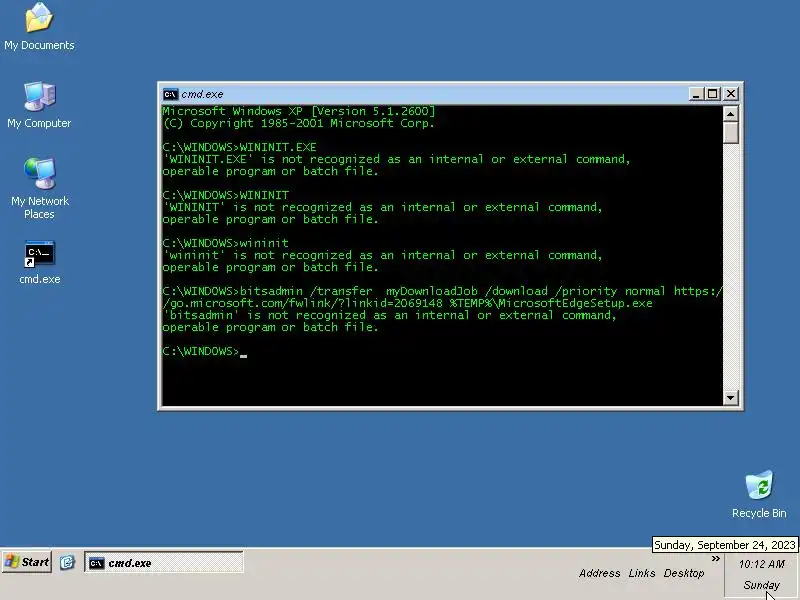Viewport: 800px width, 600px height.
Task: Click the cmd.exe vertical scrollbar thumb
Action: coord(731,133)
